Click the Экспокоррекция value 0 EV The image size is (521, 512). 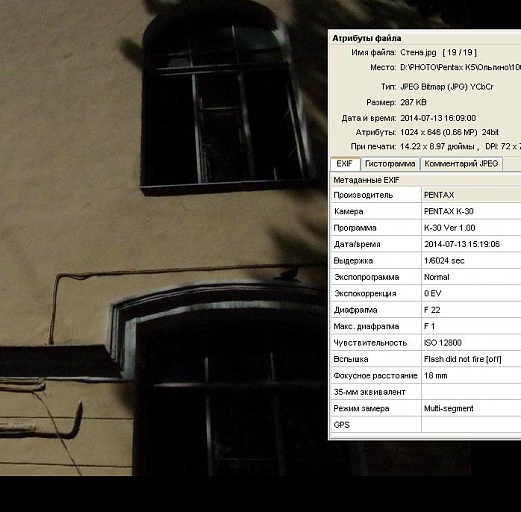click(433, 293)
